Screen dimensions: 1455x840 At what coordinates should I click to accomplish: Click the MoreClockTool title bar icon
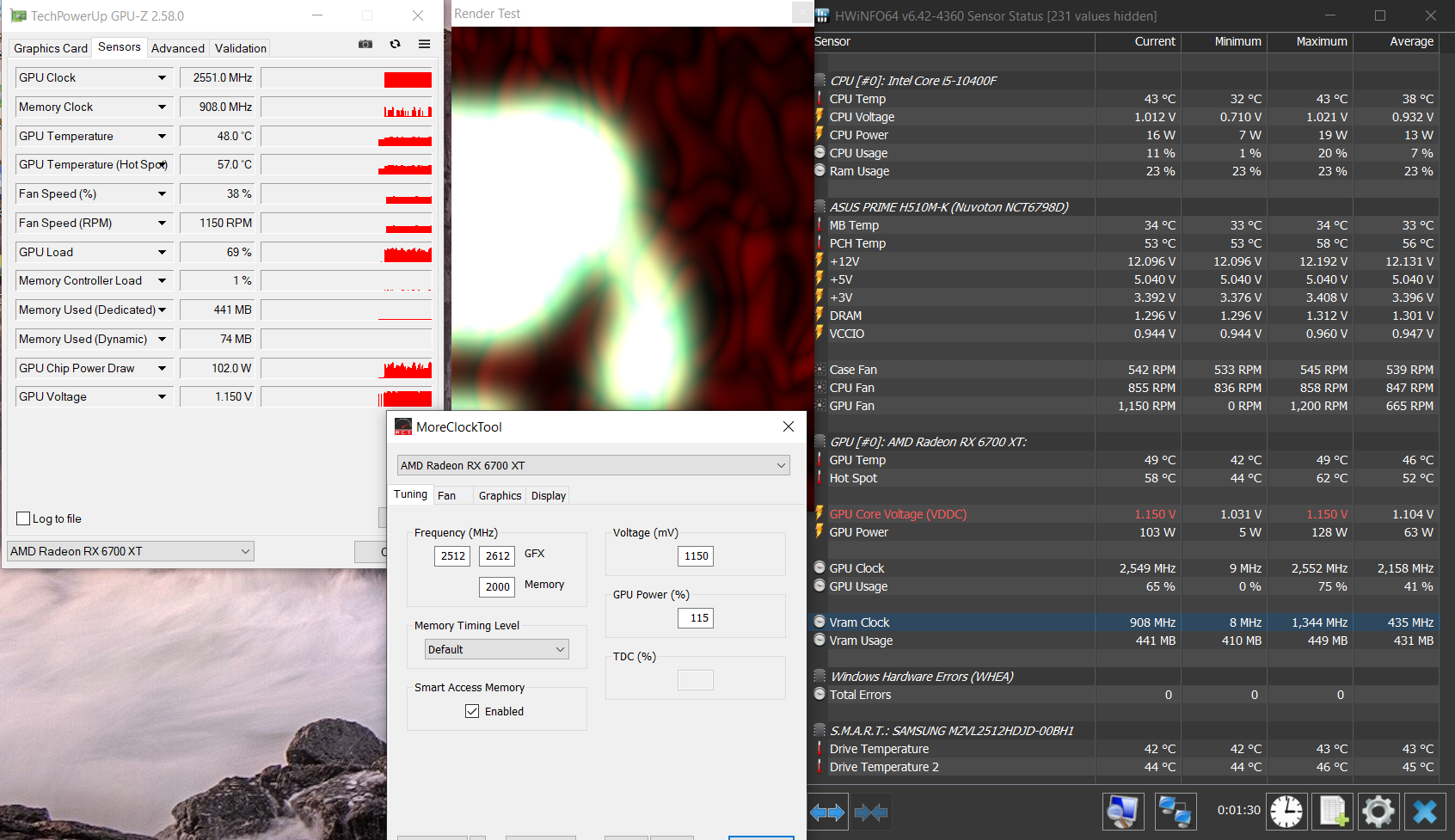click(403, 426)
